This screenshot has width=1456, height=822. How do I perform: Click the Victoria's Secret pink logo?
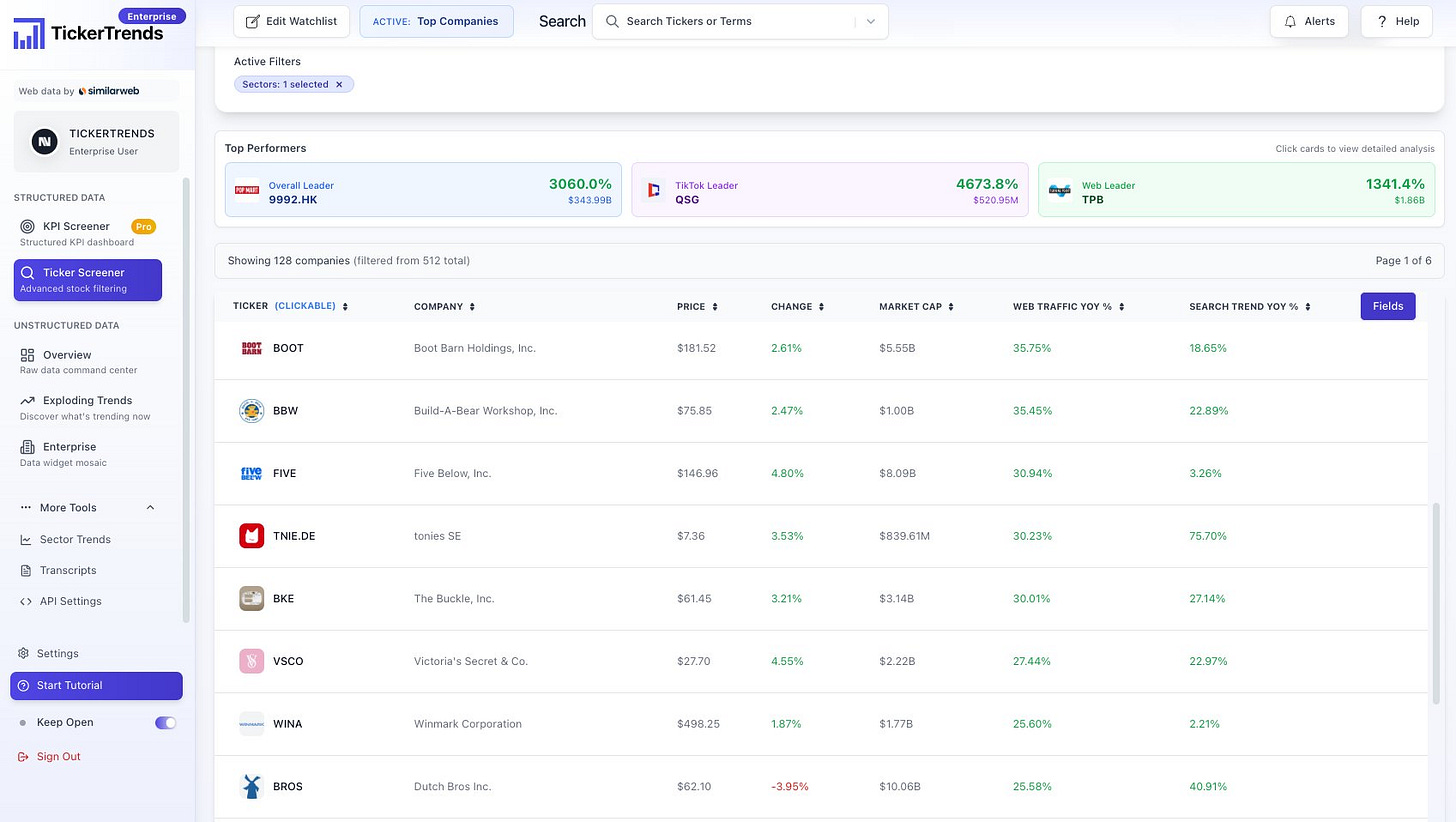(252, 661)
